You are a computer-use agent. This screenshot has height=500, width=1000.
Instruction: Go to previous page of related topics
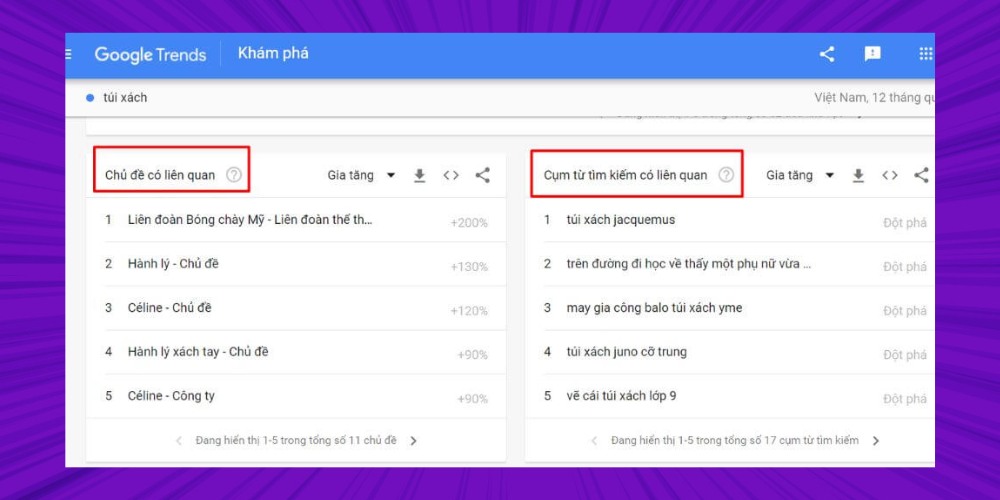(x=179, y=441)
